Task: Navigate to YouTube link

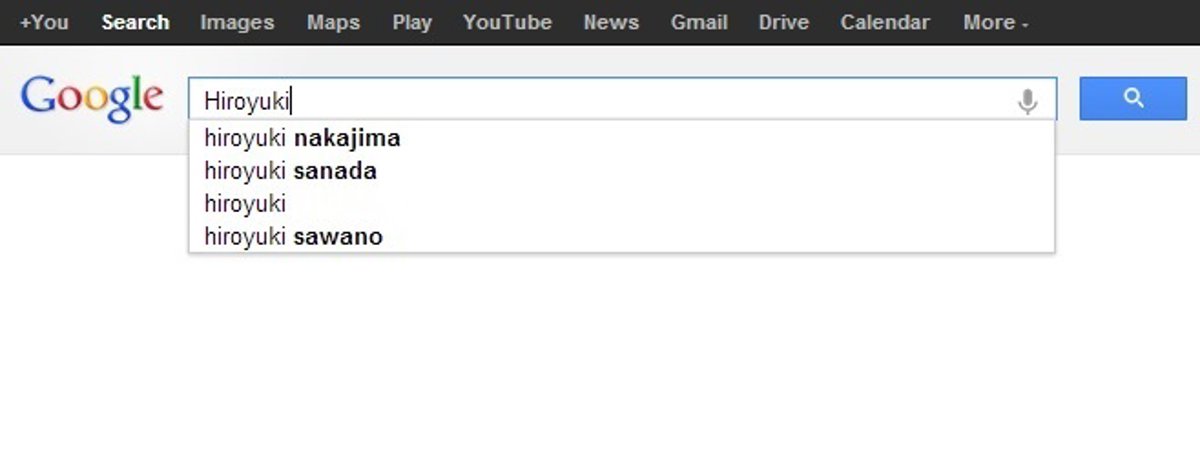Action: 507,22
